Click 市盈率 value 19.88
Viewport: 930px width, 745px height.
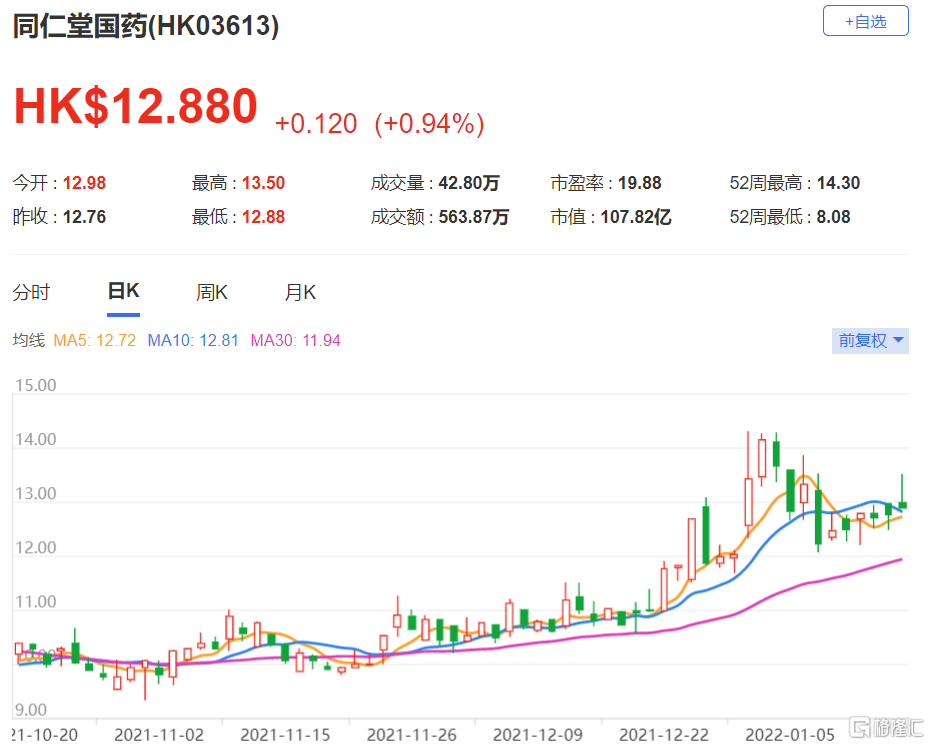click(639, 183)
